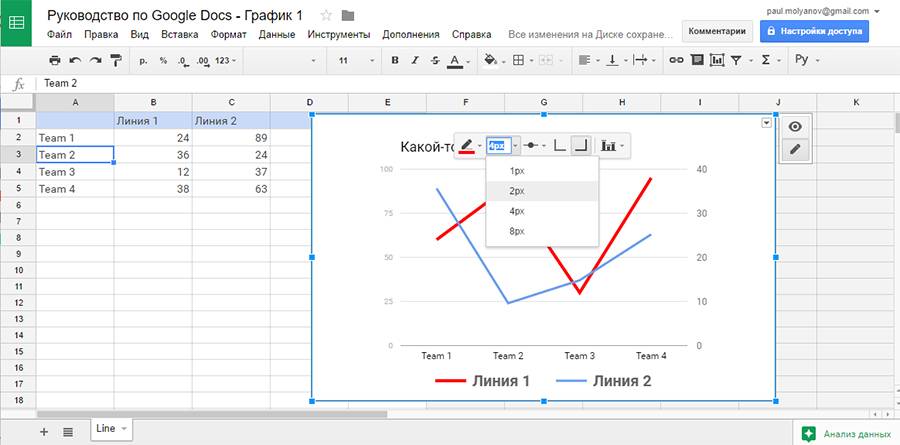This screenshot has width=900, height=445.
Task: Click the print icon in toolbar
Action: pos(55,60)
